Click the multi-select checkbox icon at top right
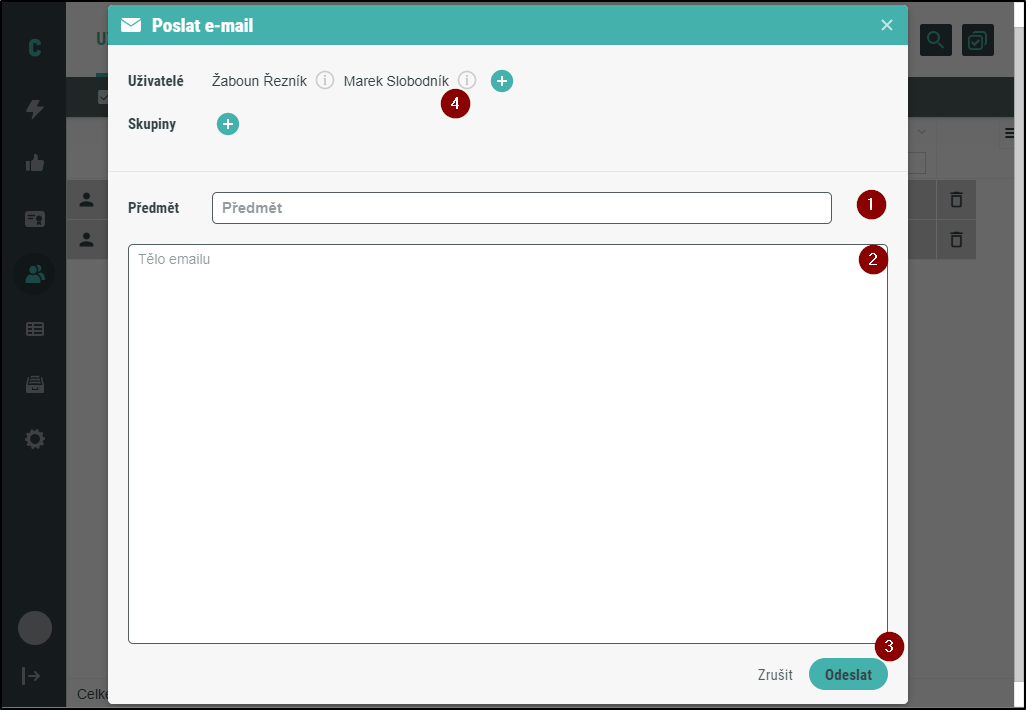The height and width of the screenshot is (710, 1026). point(977,40)
